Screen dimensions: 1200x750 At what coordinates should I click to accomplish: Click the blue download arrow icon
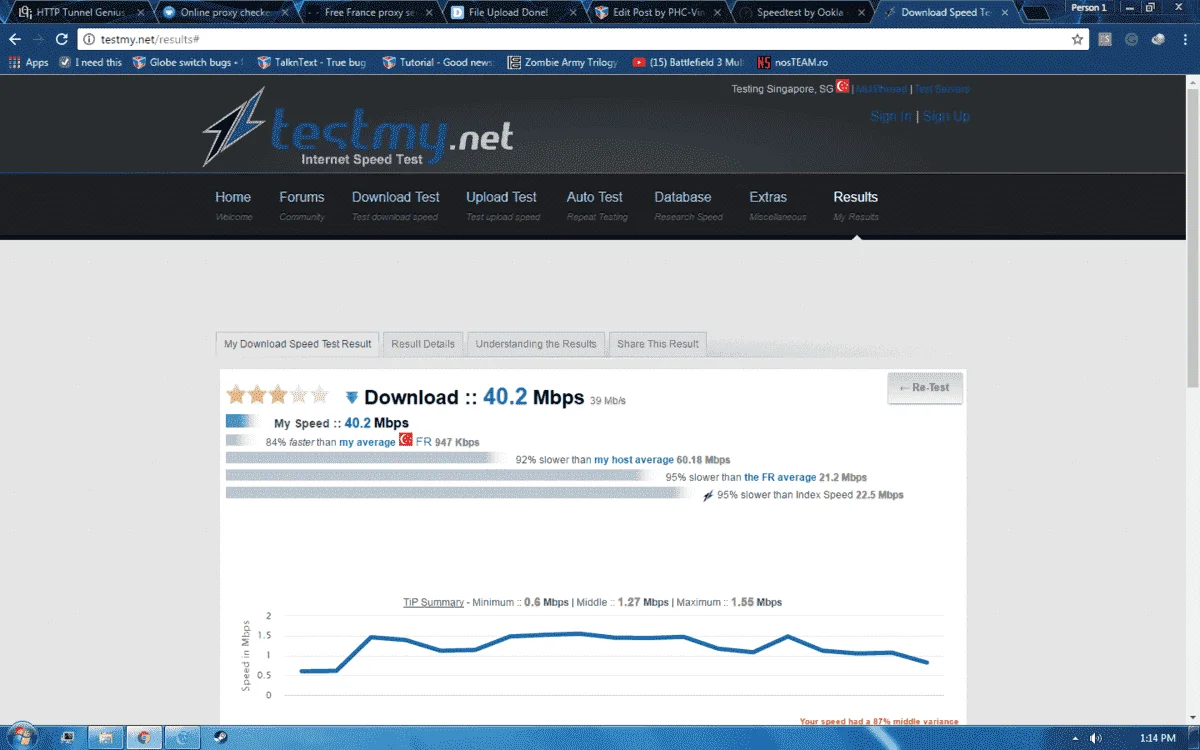click(x=351, y=397)
